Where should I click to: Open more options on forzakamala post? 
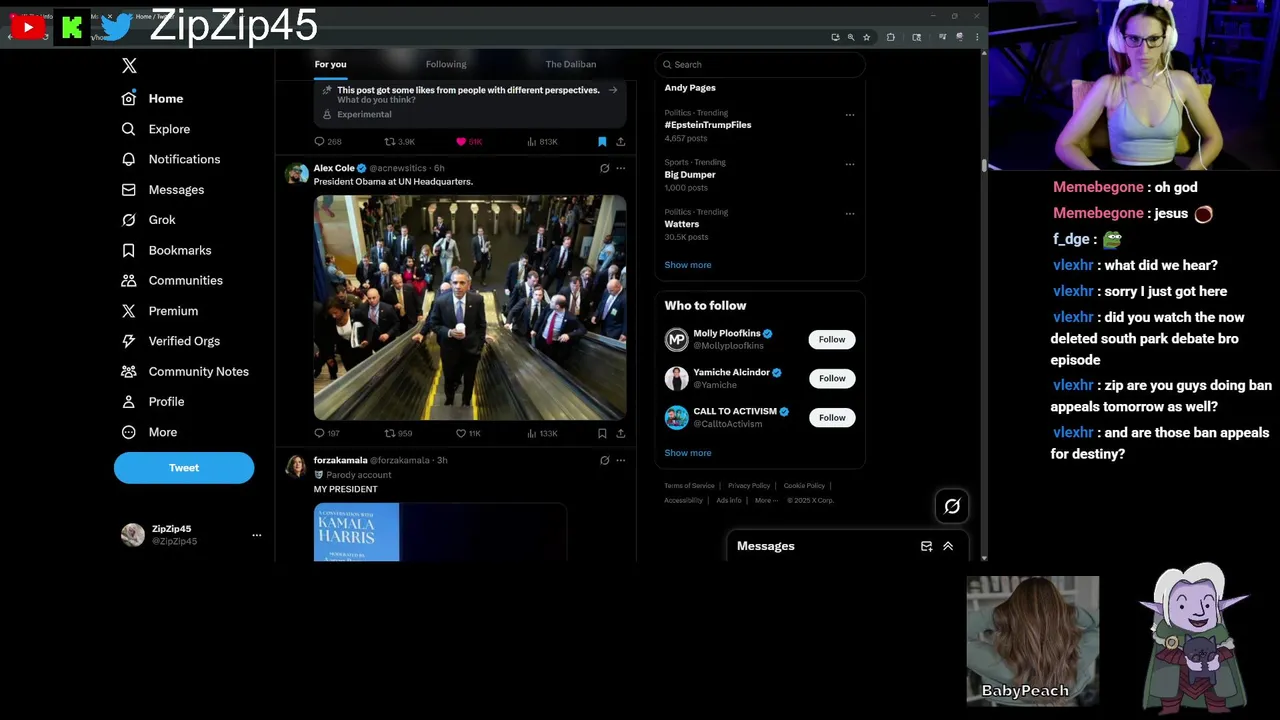pos(621,461)
